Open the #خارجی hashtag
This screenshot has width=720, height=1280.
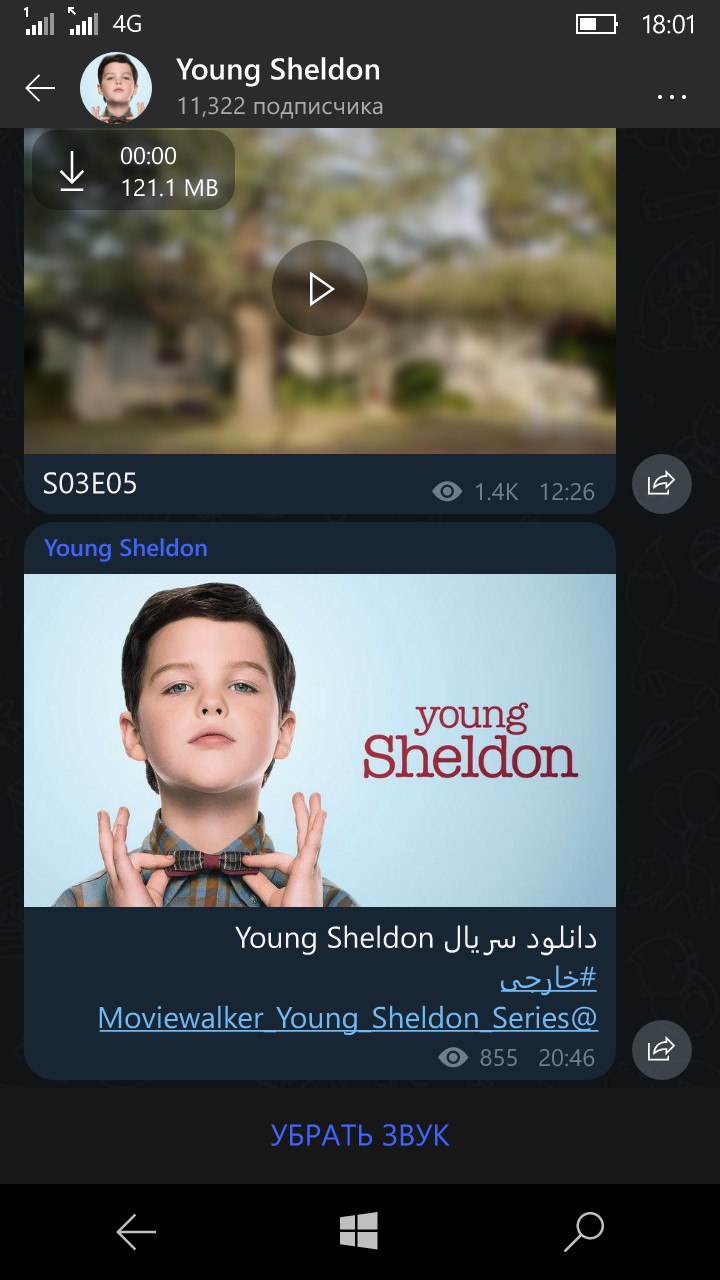[548, 979]
